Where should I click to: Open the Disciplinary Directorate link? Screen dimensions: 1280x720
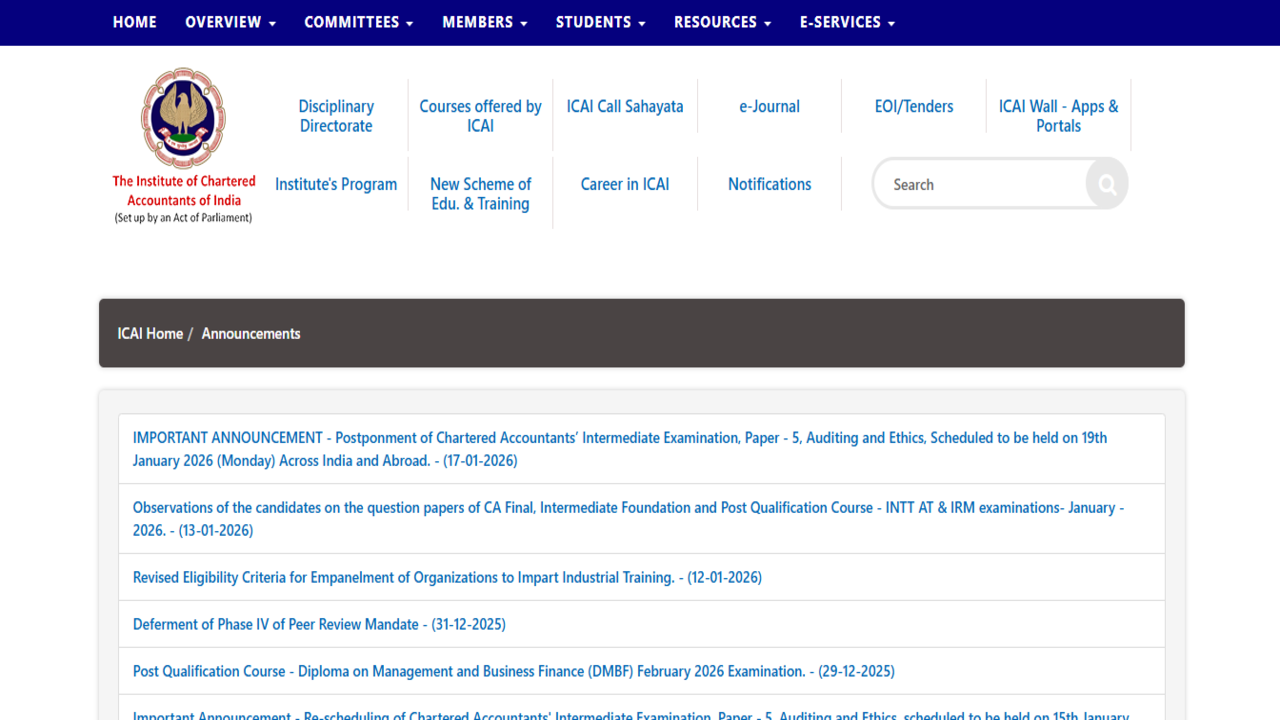pos(336,116)
